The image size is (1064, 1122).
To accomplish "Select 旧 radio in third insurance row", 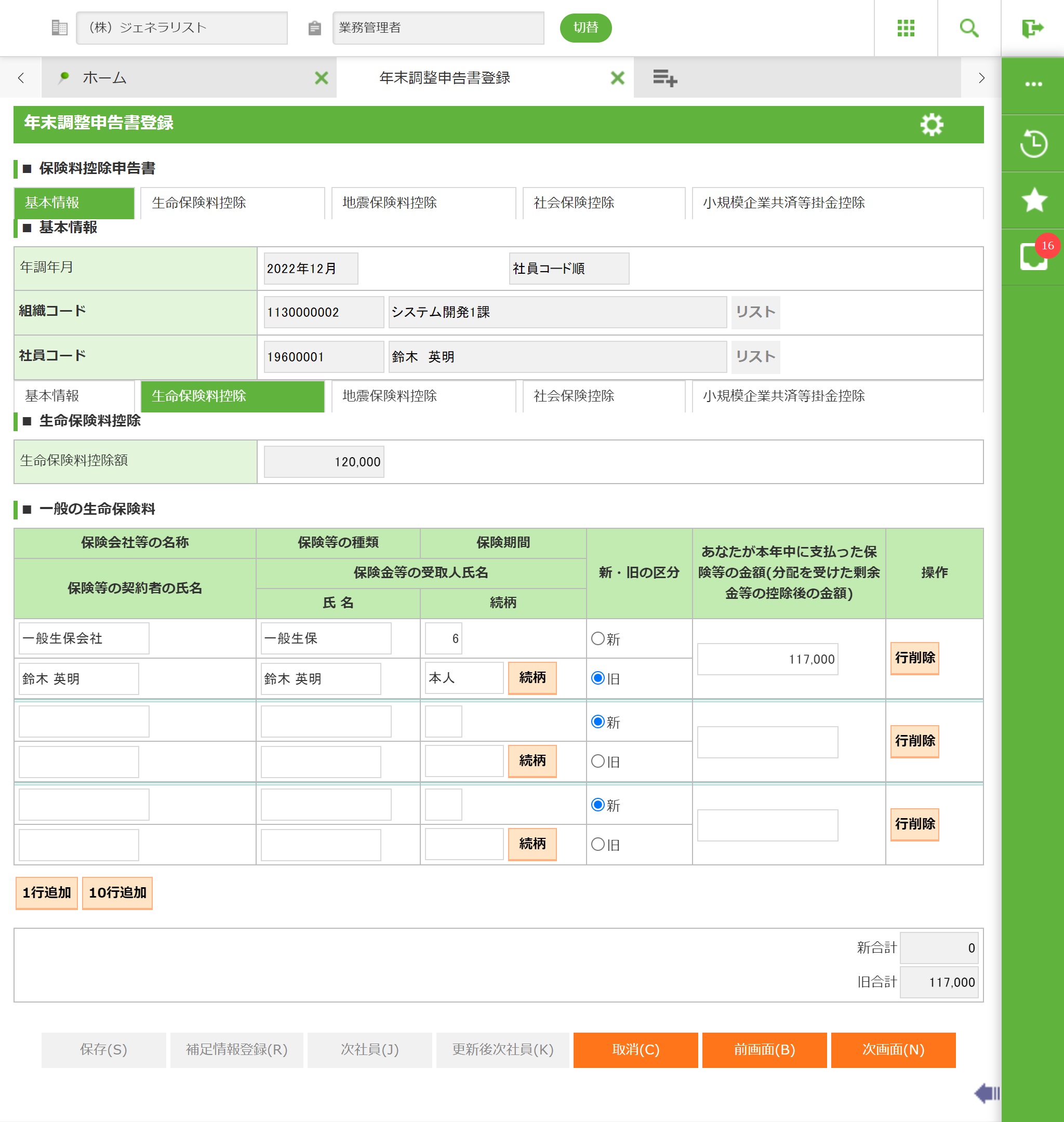I will pos(598,844).
